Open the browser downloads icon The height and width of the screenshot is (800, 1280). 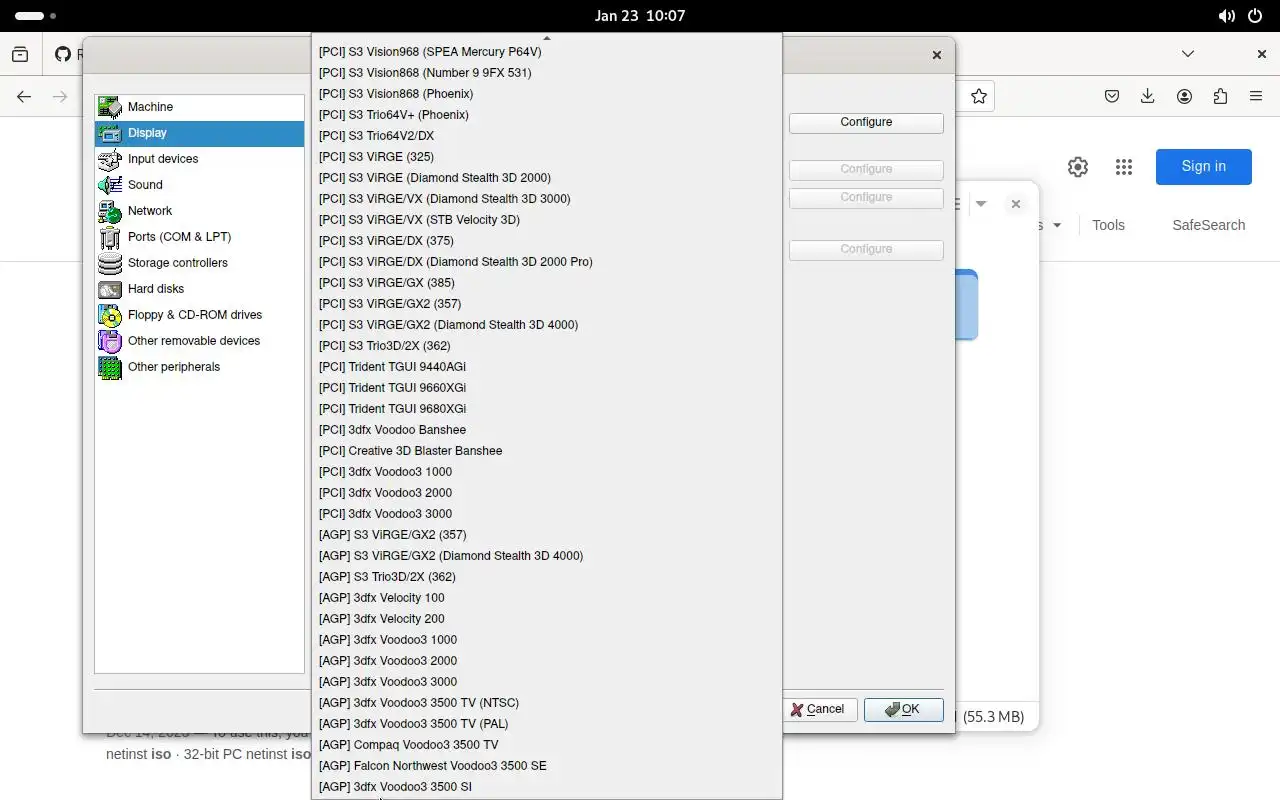tap(1148, 96)
